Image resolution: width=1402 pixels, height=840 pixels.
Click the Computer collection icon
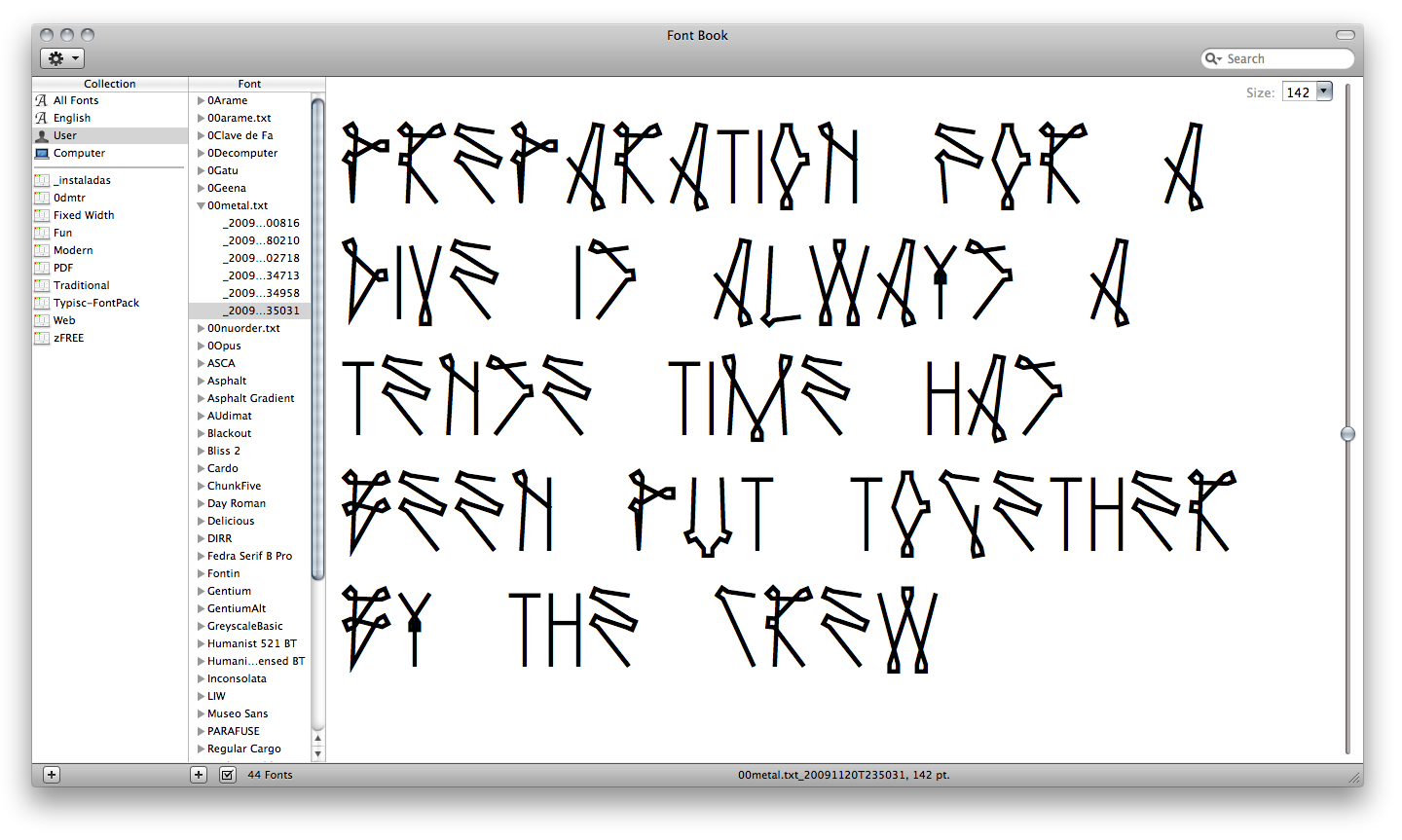[x=41, y=153]
